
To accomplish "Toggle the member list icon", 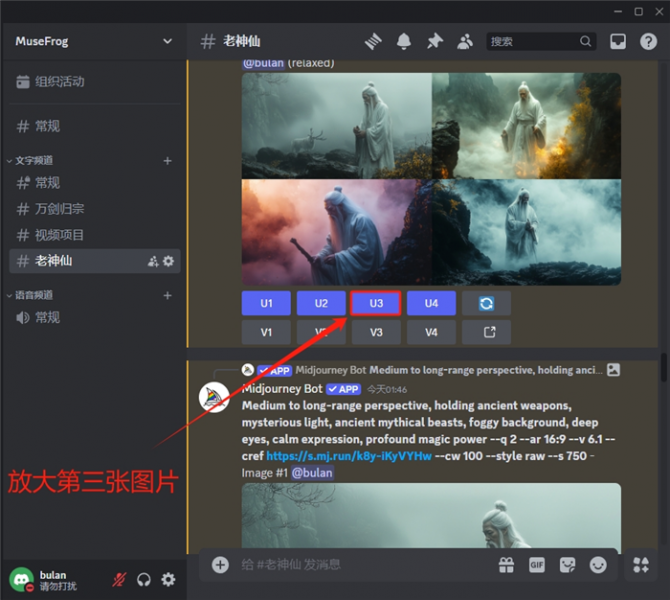I will click(465, 41).
